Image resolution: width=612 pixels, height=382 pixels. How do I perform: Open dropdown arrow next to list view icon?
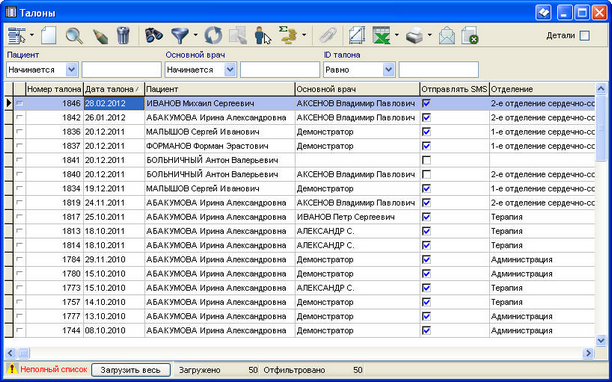pos(32,36)
